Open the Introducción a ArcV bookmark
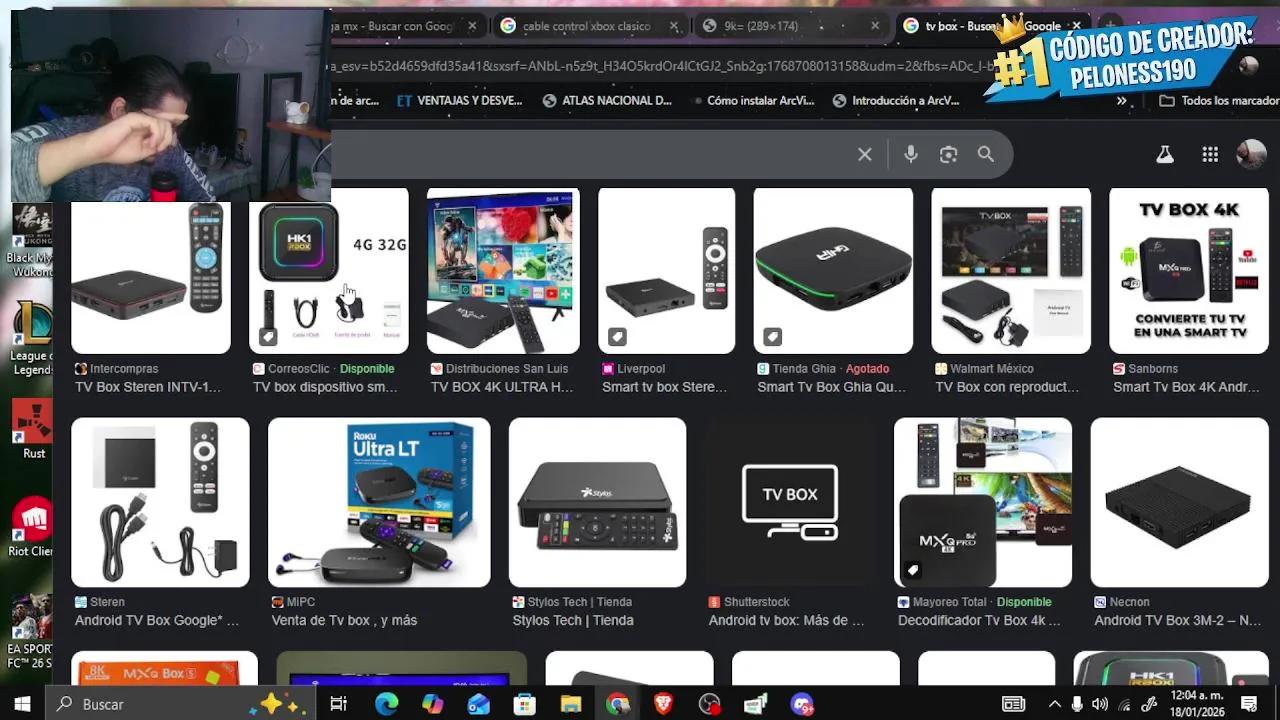 [x=897, y=100]
